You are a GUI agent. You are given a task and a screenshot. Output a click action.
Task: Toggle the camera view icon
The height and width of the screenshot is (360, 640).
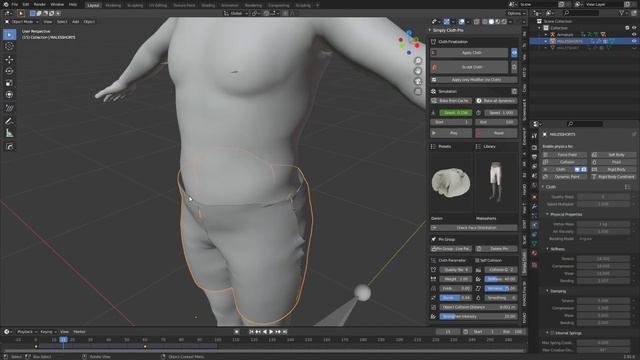pos(418,81)
